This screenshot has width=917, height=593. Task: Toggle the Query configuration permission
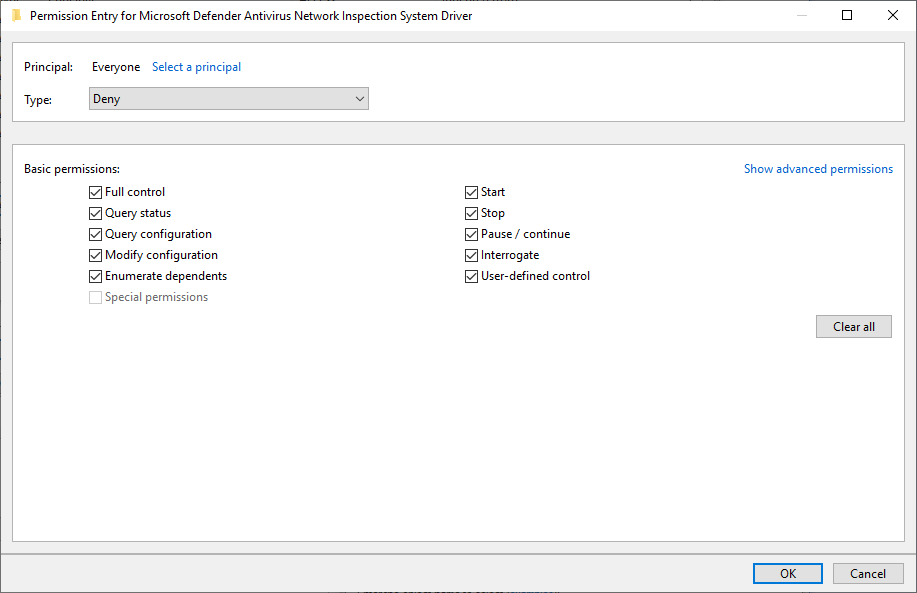(x=95, y=235)
